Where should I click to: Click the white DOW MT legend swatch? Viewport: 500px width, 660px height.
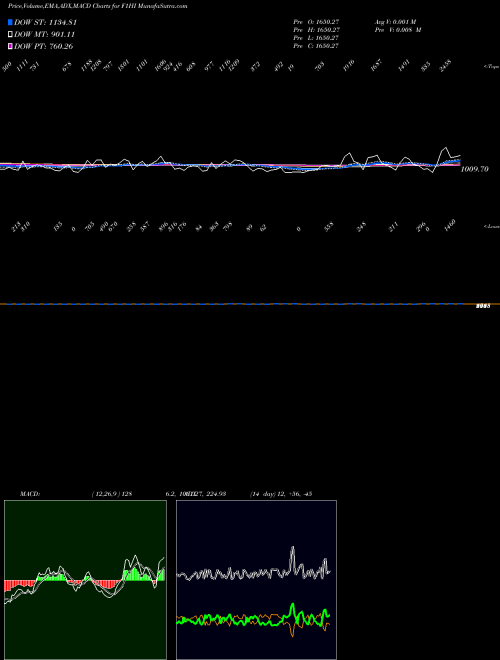pos(10,35)
